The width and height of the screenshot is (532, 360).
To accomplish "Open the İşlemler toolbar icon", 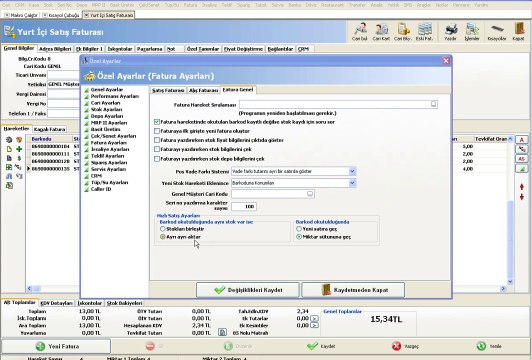I will (472, 31).
